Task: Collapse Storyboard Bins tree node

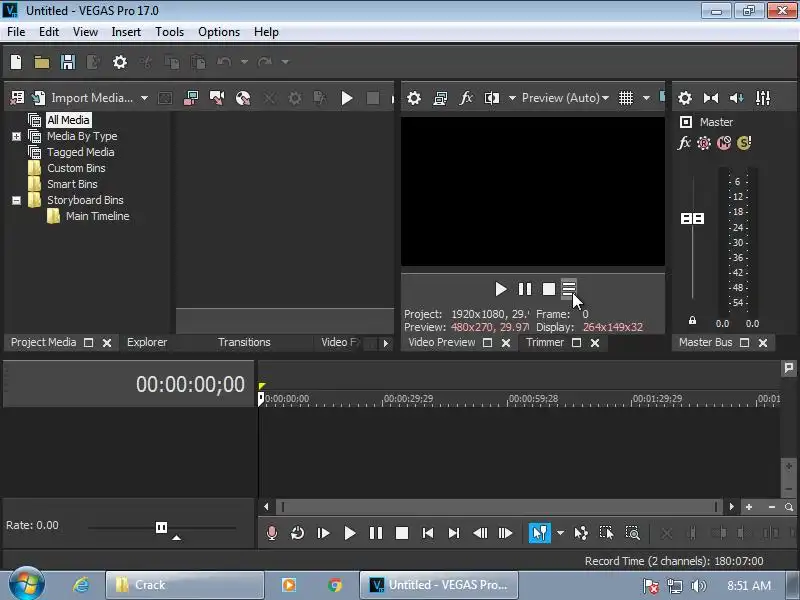Action: pyautogui.click(x=16, y=200)
